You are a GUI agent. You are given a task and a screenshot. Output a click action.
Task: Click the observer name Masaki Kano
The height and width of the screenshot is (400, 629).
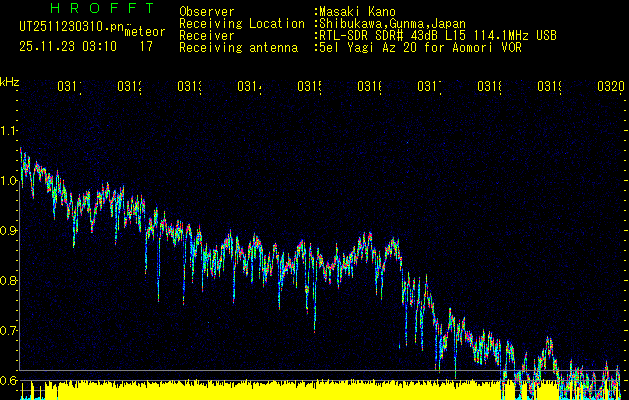point(357,12)
